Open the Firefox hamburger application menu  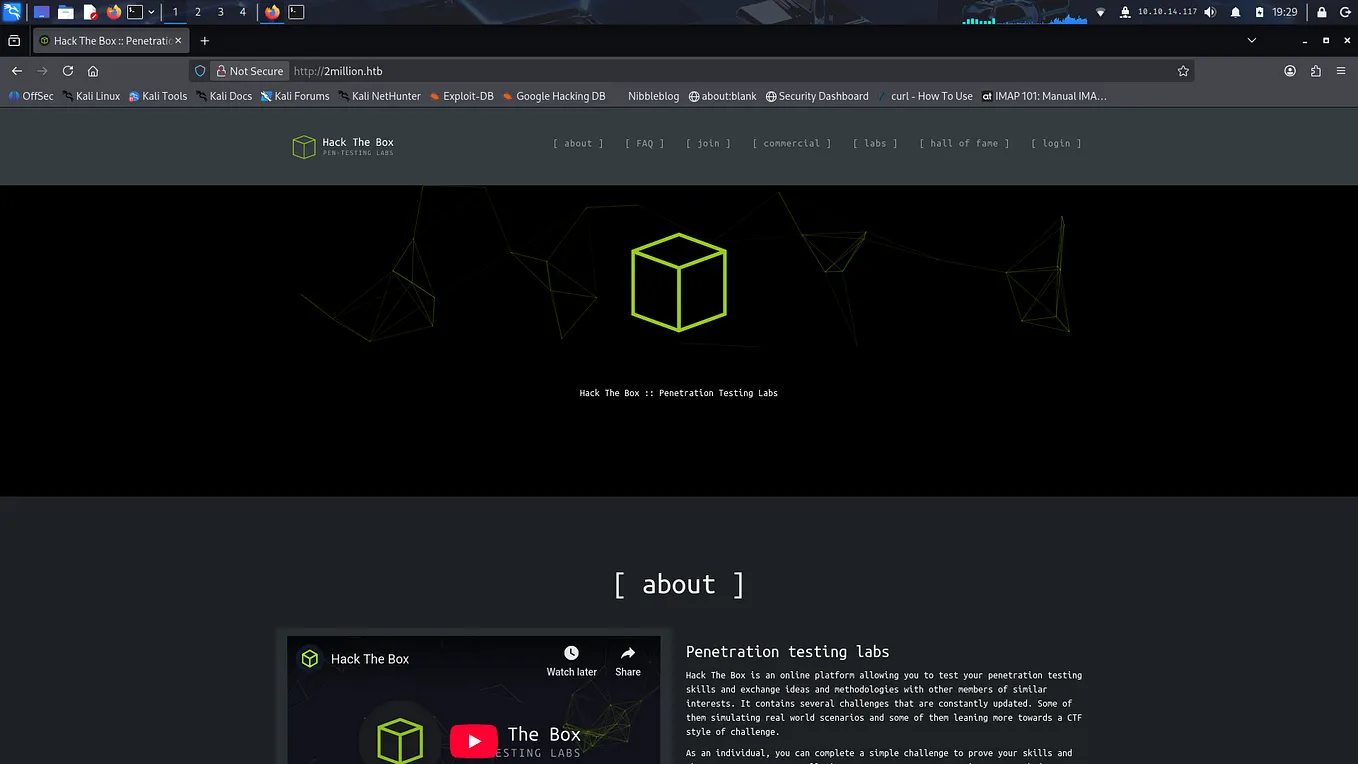coord(1341,71)
